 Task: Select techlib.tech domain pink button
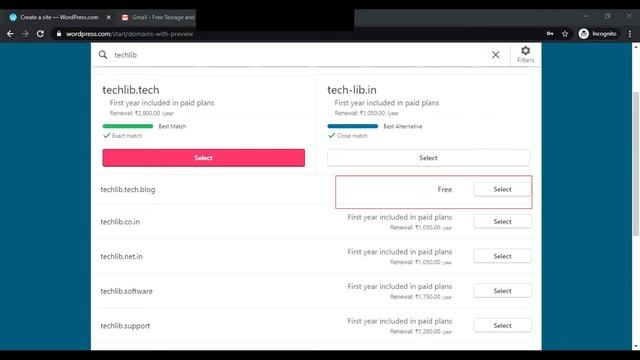[204, 158]
